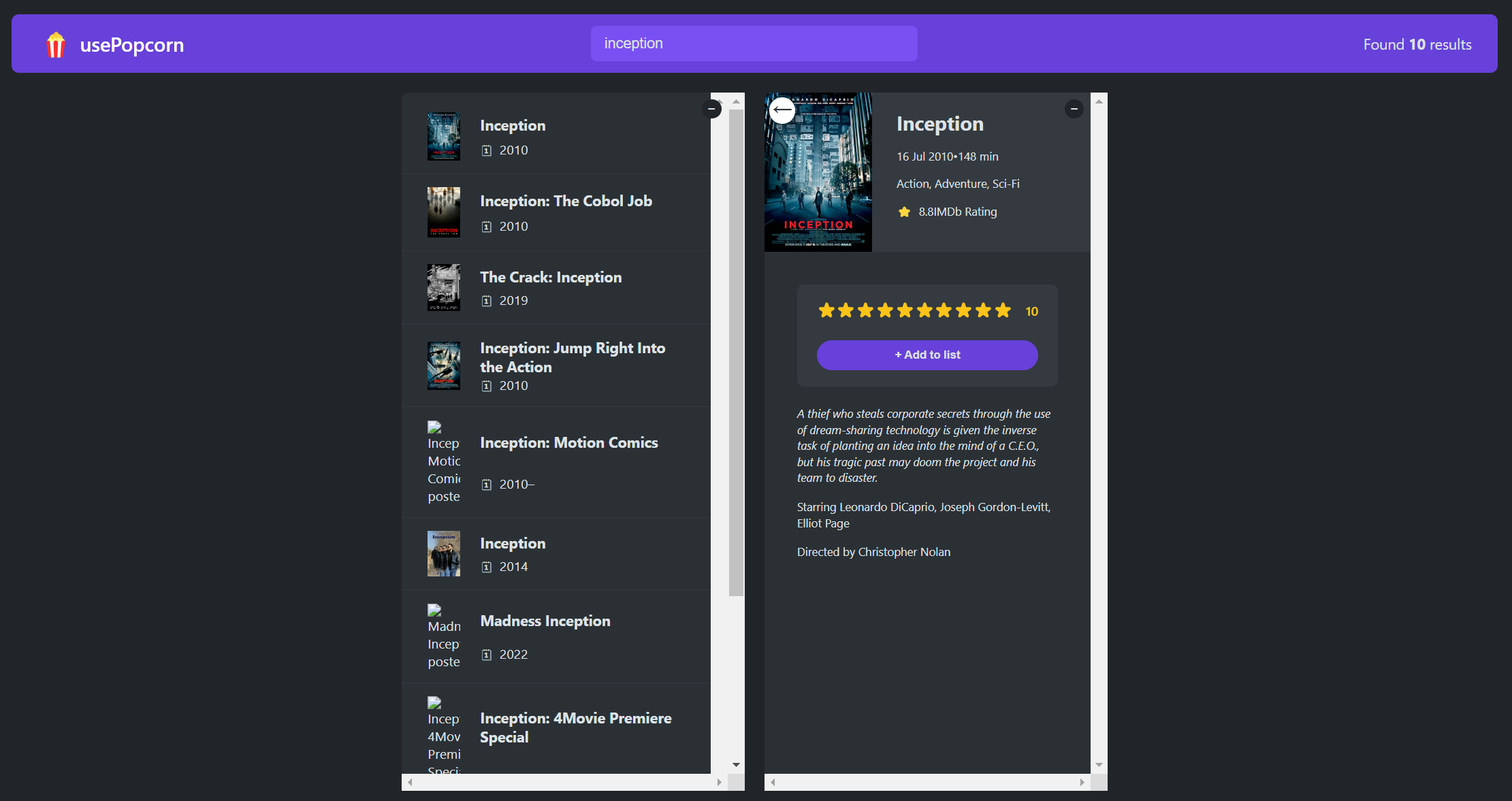
Task: Open Inception 2014 poster thumbnail
Action: pyautogui.click(x=444, y=553)
